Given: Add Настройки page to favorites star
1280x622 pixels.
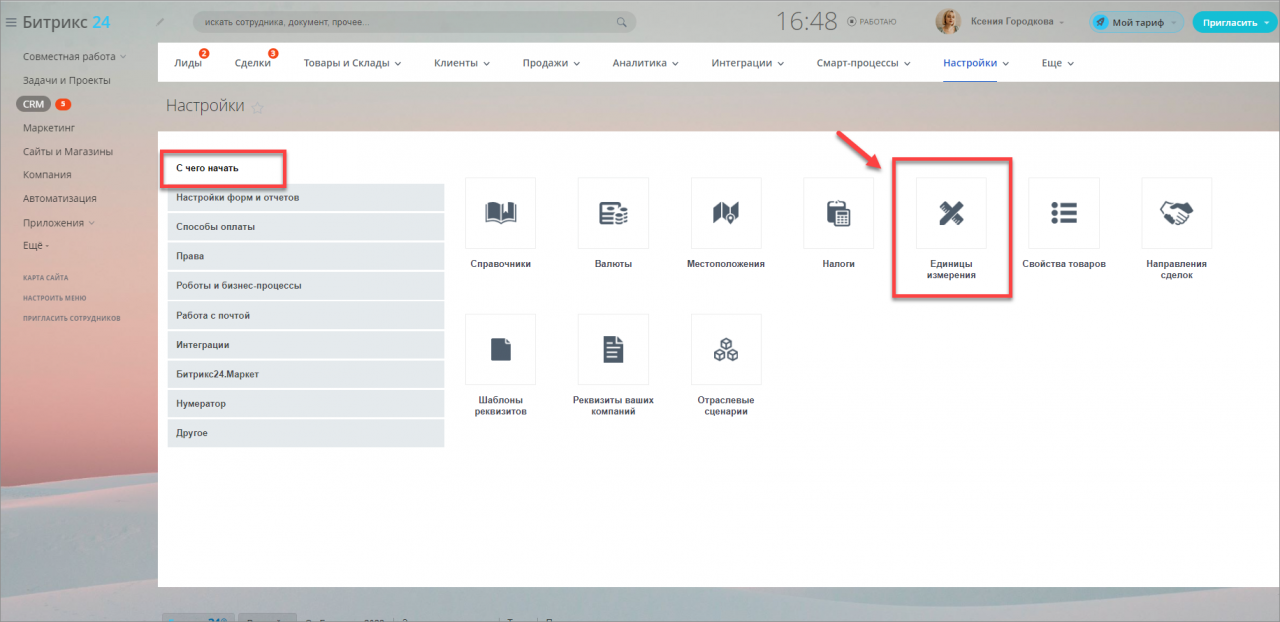Looking at the screenshot, I should 257,107.
